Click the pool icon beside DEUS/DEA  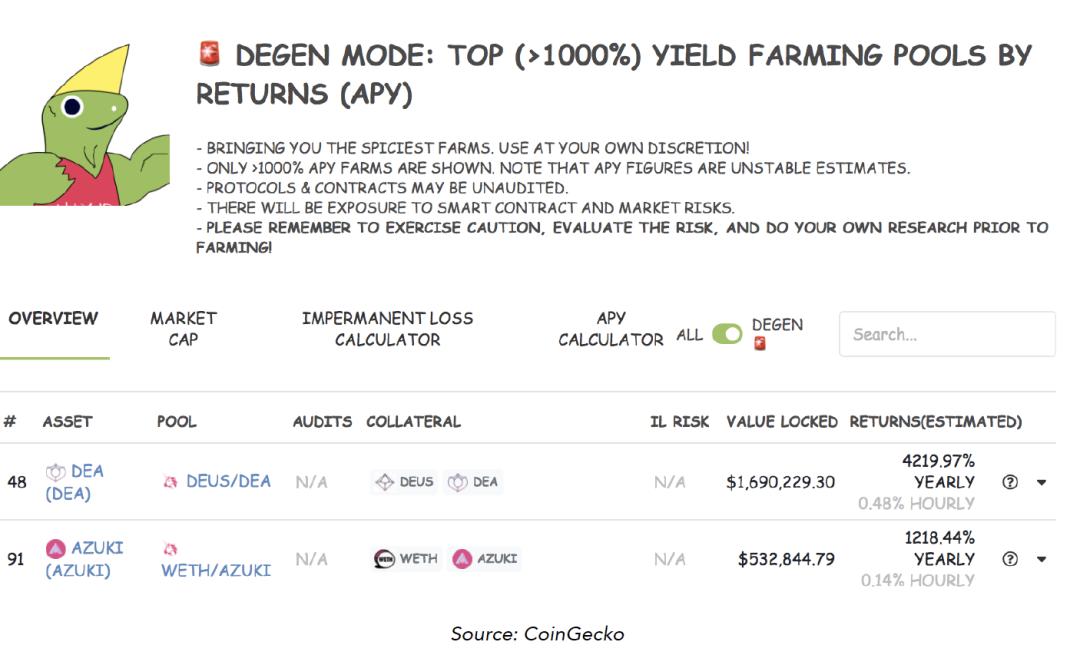pyautogui.click(x=170, y=482)
